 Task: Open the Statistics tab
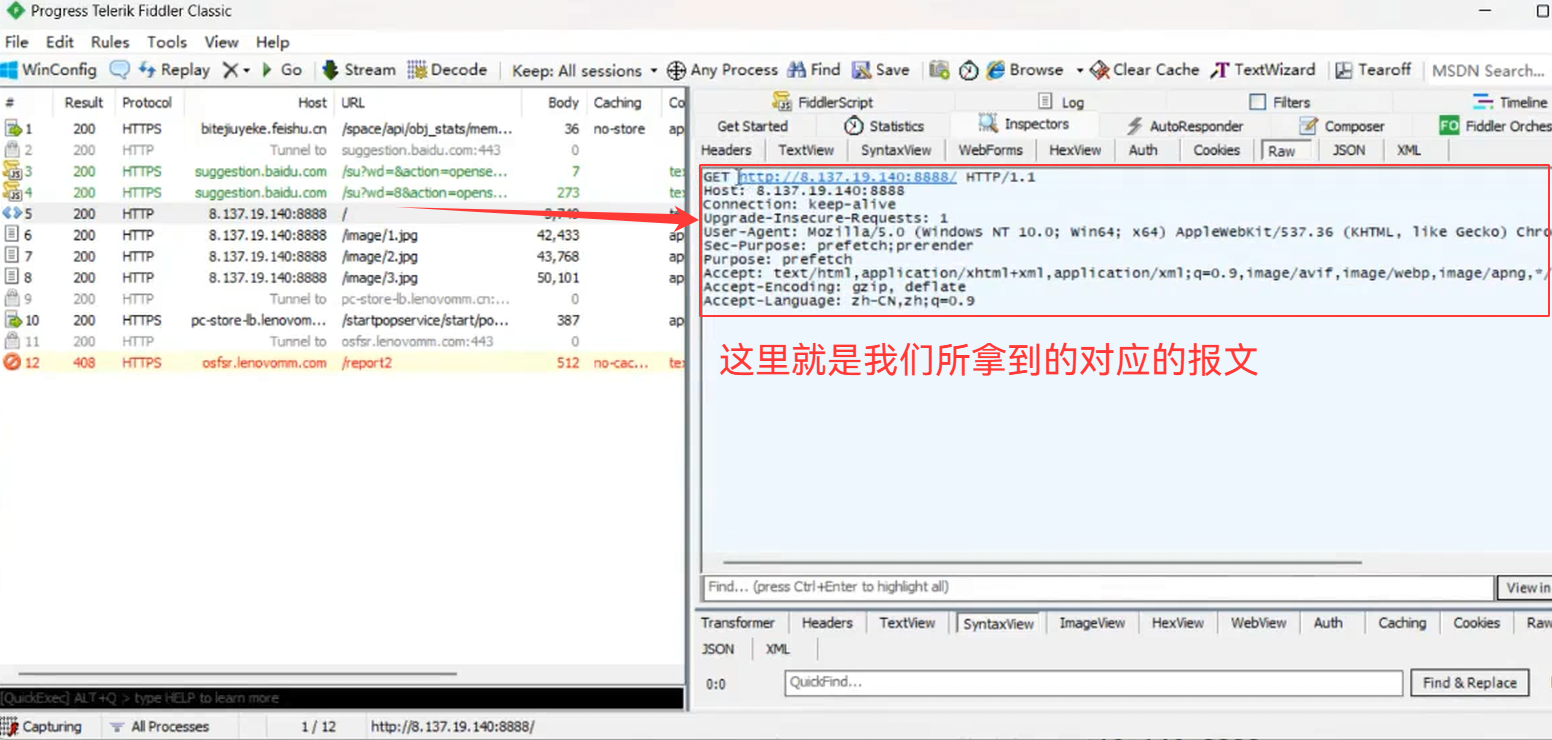884,126
